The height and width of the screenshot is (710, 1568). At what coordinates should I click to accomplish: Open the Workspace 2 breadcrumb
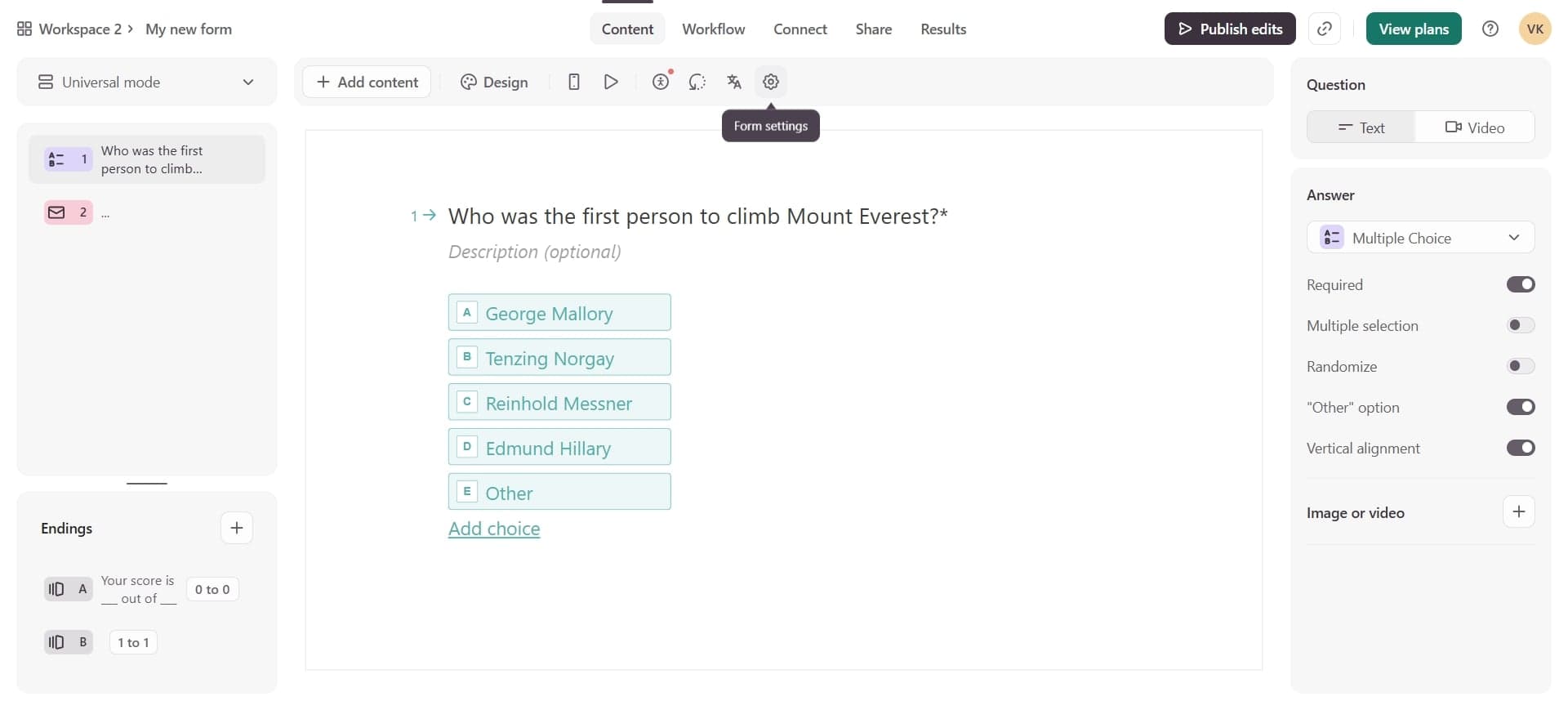(x=79, y=29)
